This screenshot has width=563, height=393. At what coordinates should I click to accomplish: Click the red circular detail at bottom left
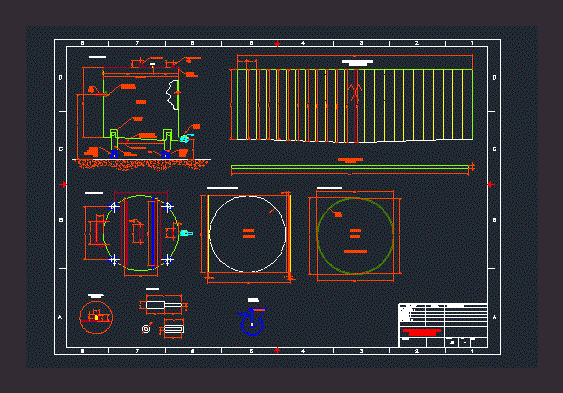96,317
